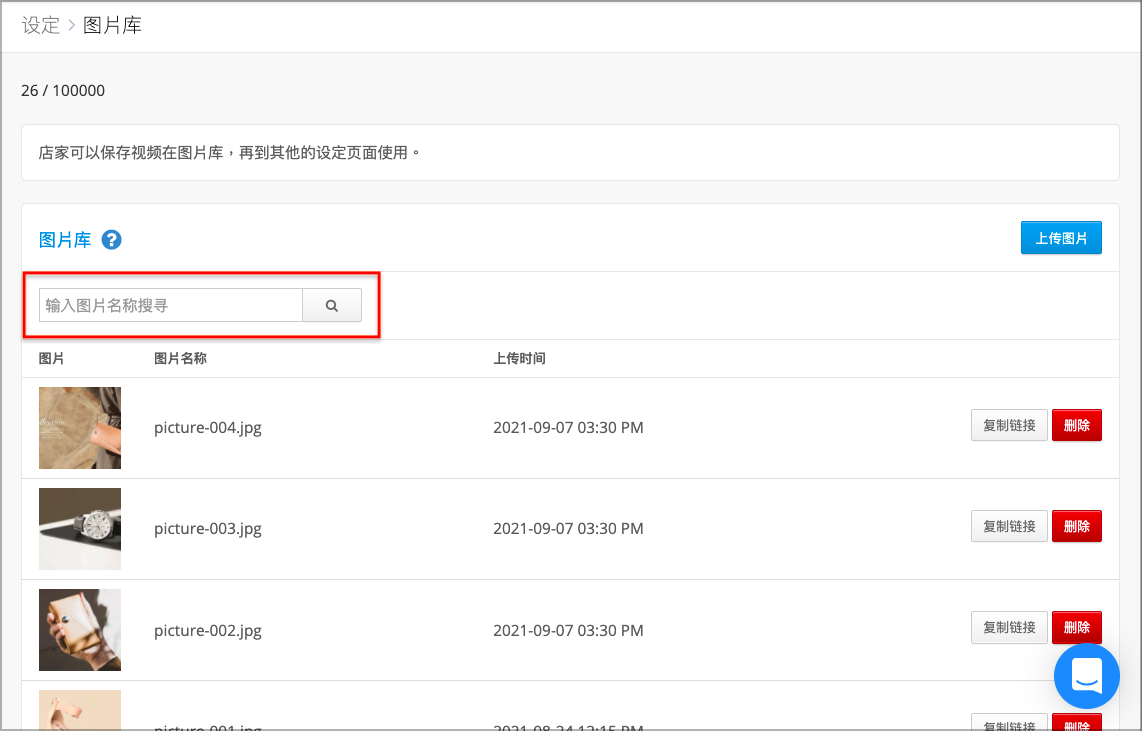Image resolution: width=1142 pixels, height=731 pixels.
Task: Delete picture-004.jpg
Action: (x=1076, y=425)
